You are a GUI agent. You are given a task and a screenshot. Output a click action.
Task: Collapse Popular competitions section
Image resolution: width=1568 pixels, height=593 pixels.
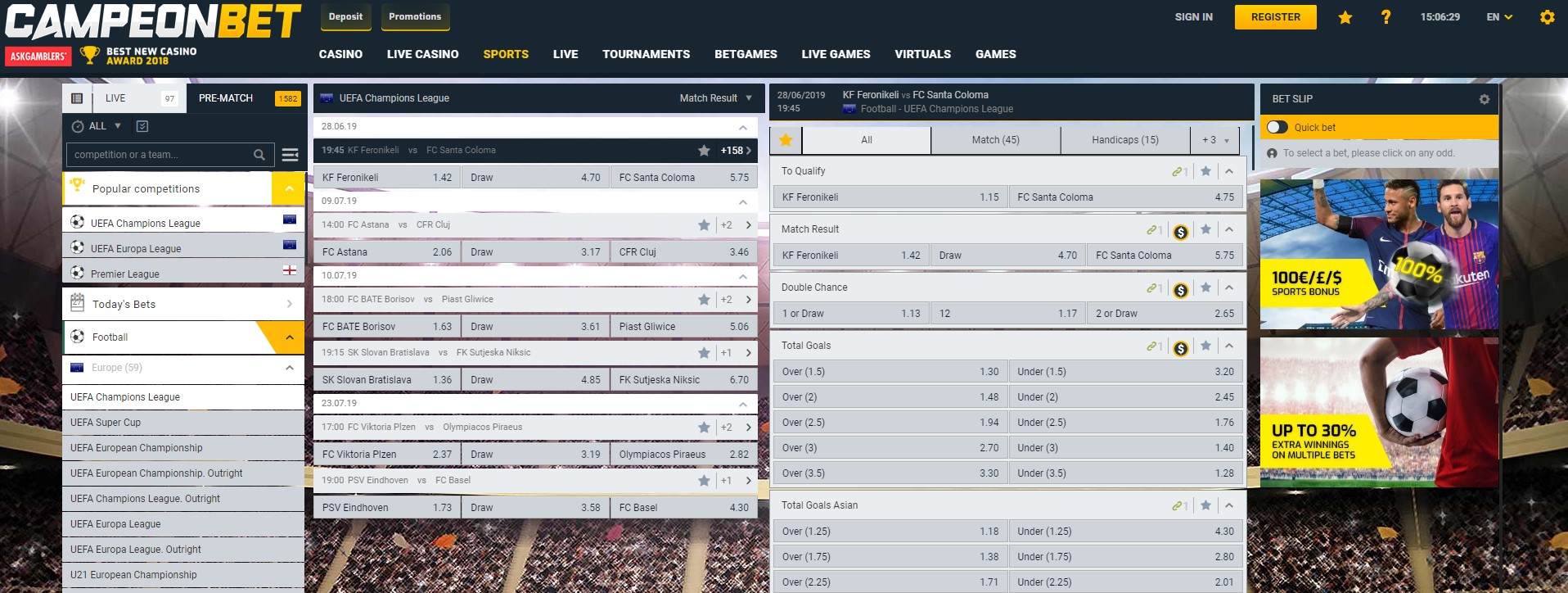[x=288, y=188]
